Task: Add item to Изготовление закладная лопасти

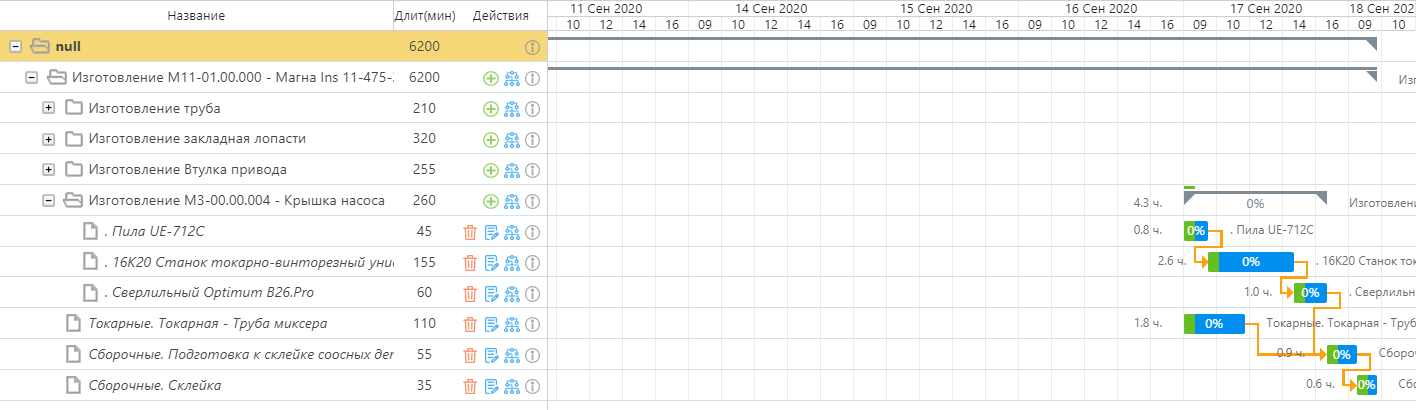Action: click(x=490, y=139)
